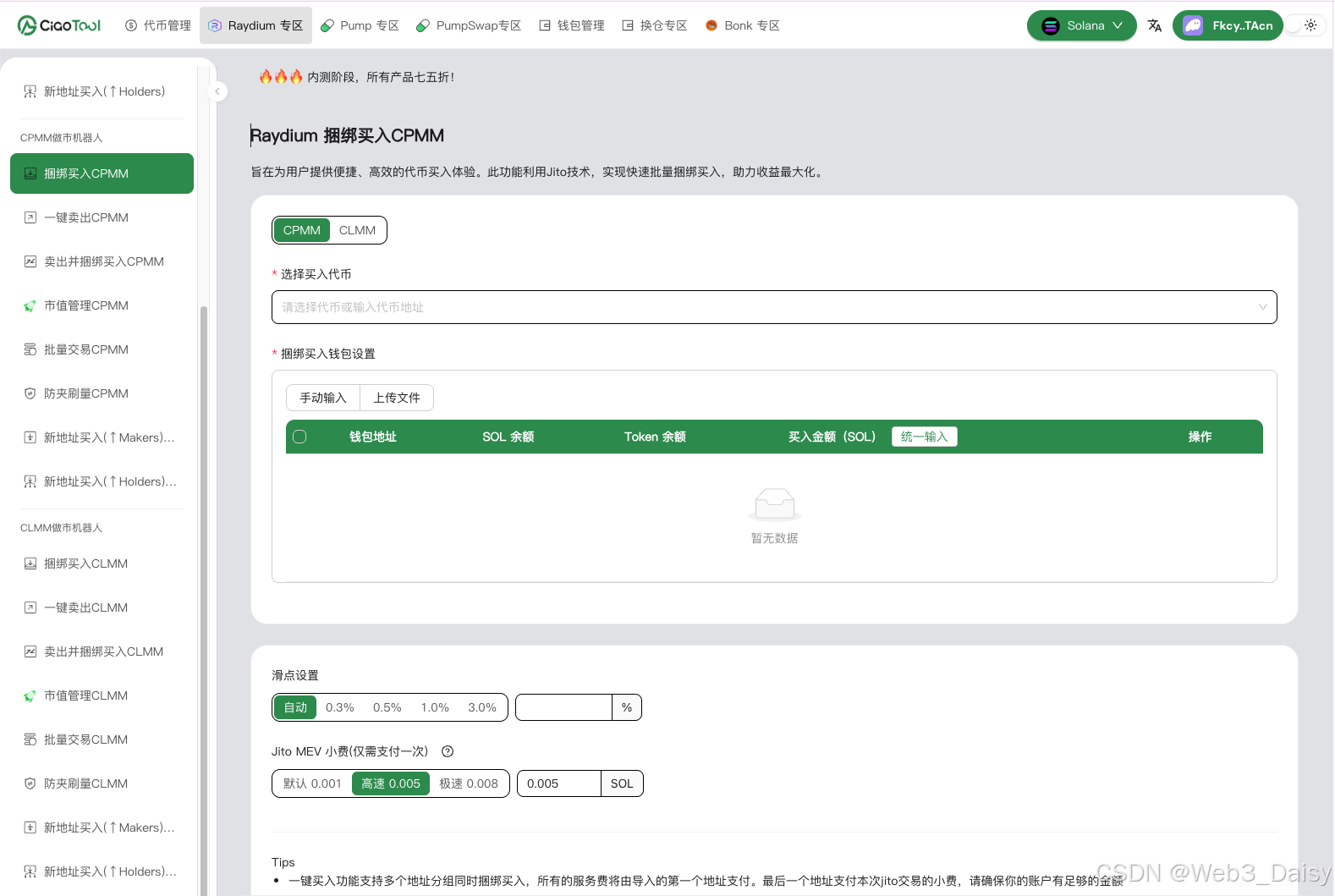This screenshot has width=1335, height=896.
Task: Click the custom slippage percent input
Action: click(563, 707)
